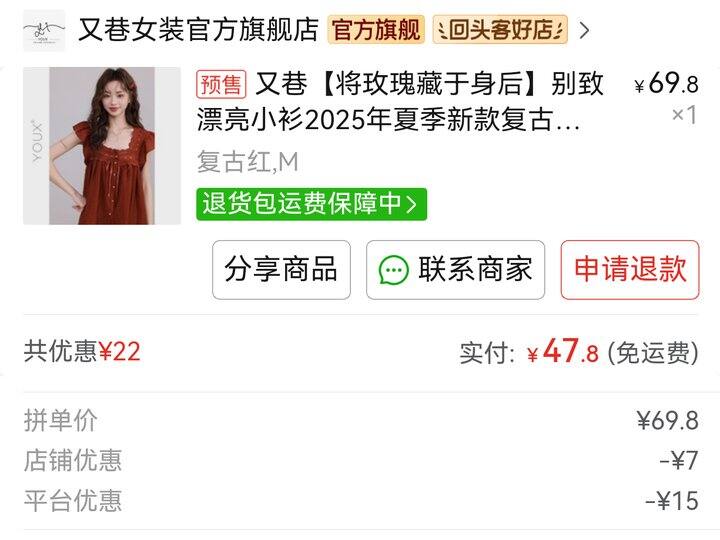Expand the store header chevron arrow
The width and height of the screenshot is (720, 540).
584,30
